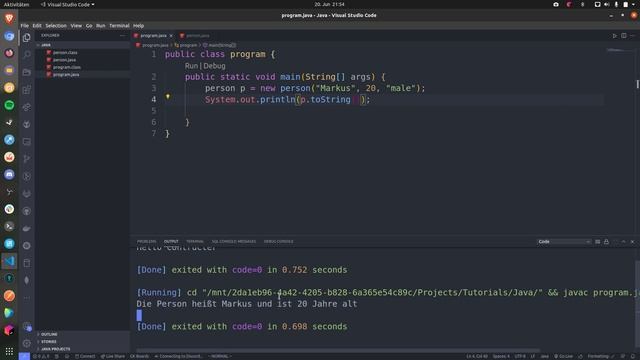Screen dimensions: 640x360
Task: Open the Visual Studio Code app menu in top bar
Action: tap(68, 4)
